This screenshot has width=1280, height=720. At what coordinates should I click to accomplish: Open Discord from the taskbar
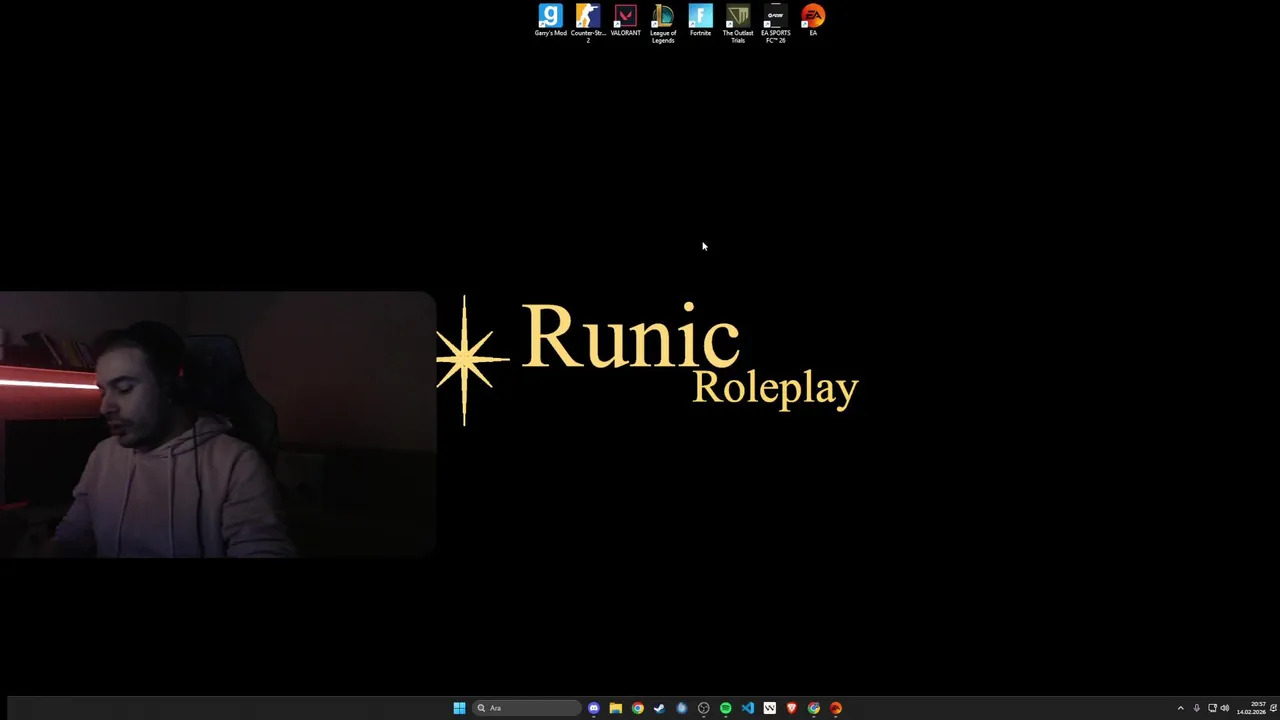(x=594, y=708)
